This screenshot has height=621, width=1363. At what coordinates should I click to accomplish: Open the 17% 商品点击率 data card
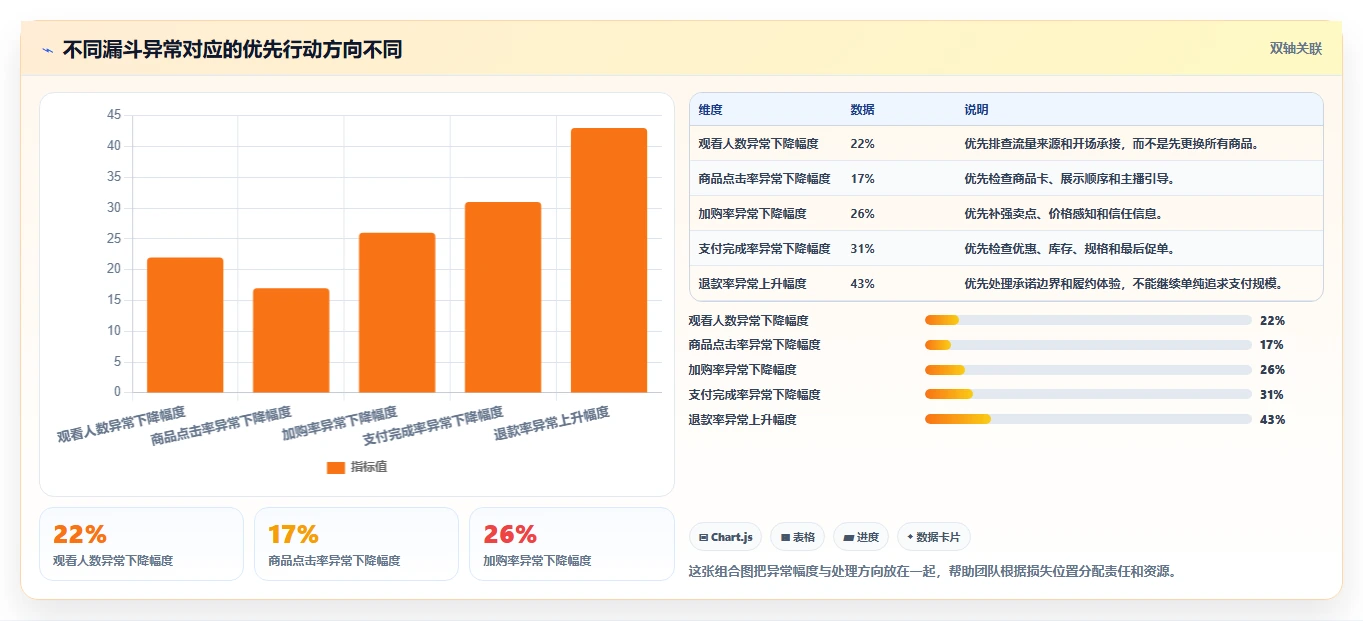(356, 544)
